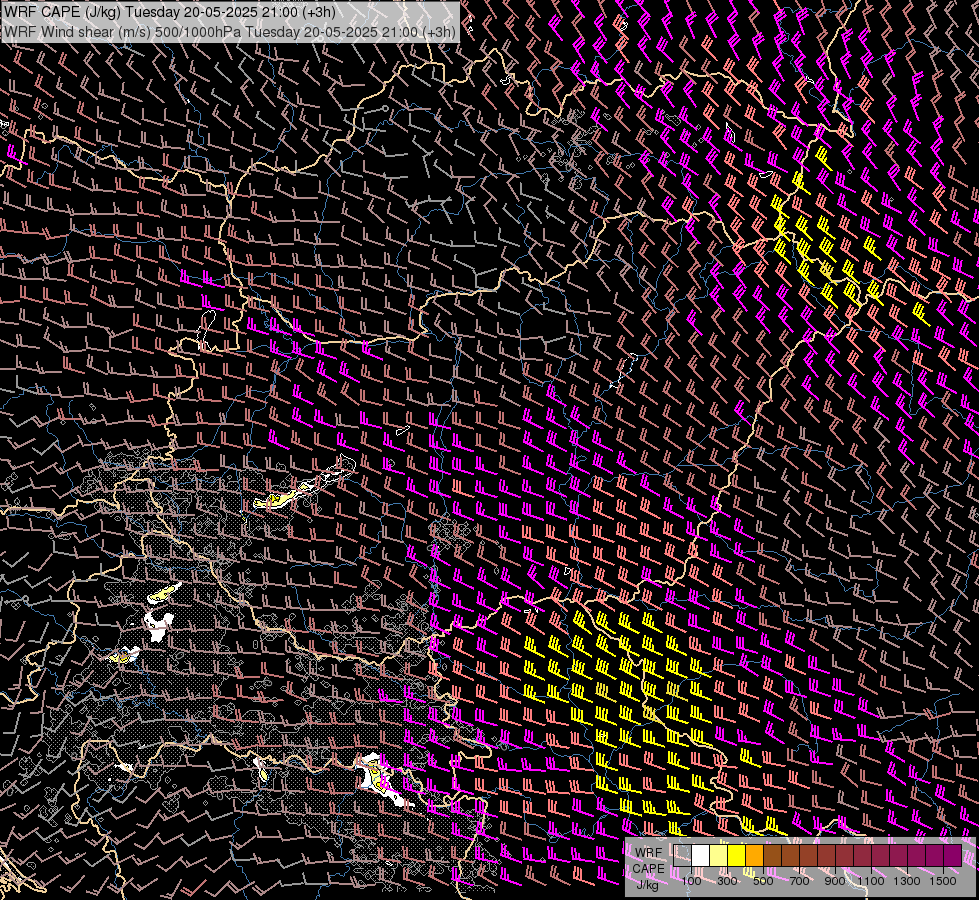Select the orange legend swatch
Screen dimensions: 979x900
point(754,856)
